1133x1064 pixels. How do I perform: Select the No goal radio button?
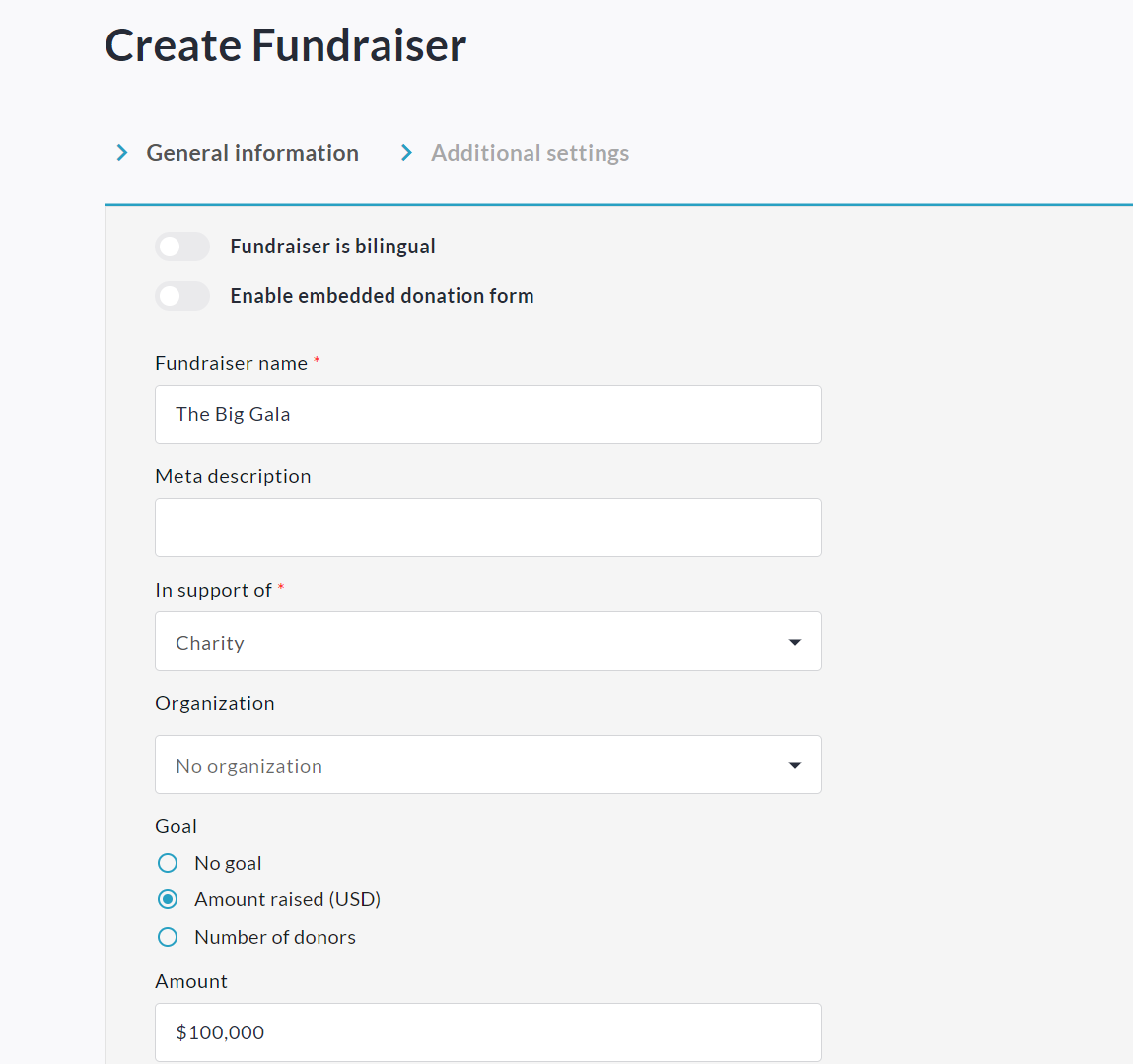(168, 864)
